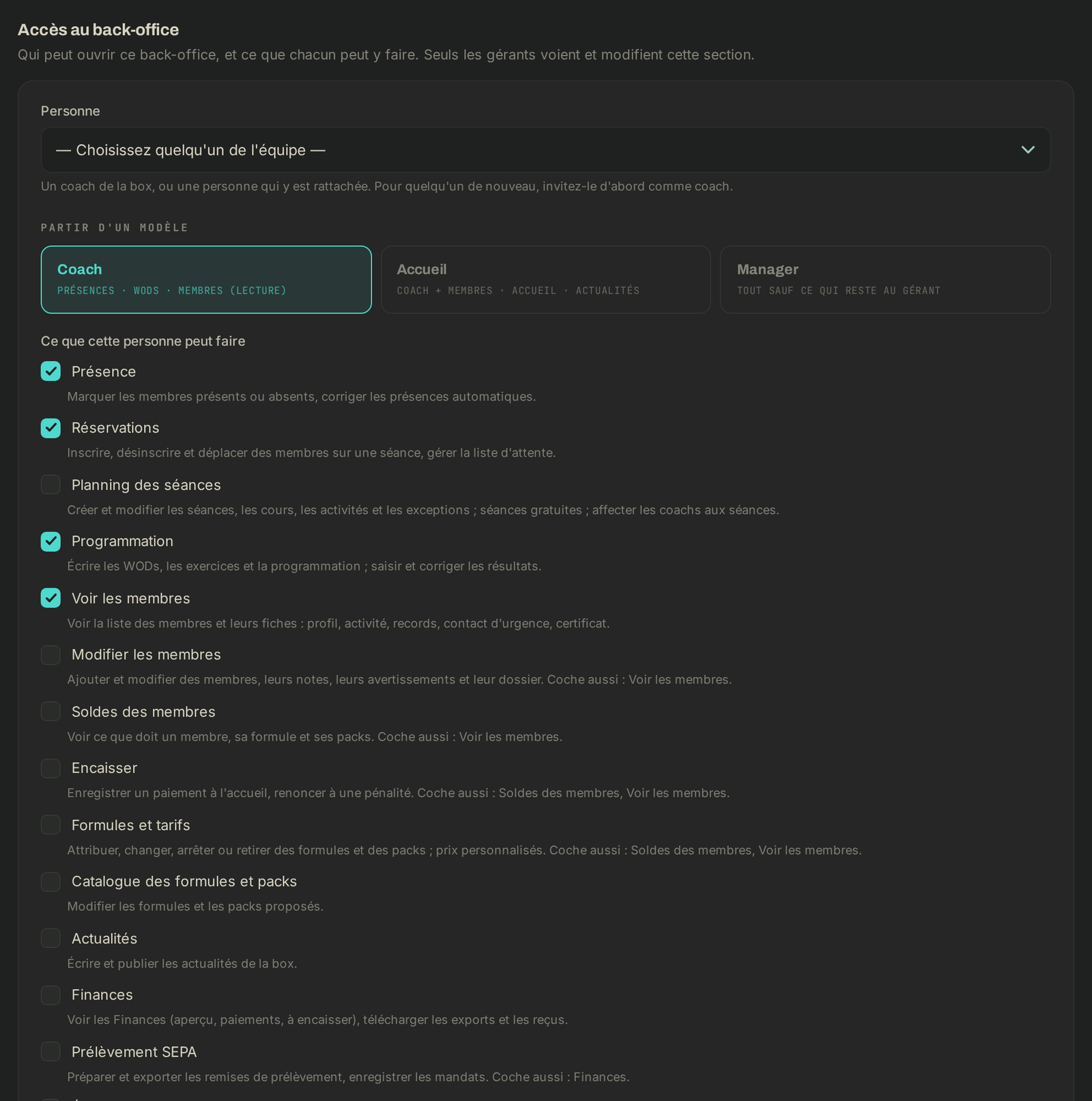The image size is (1092, 1101).
Task: Uncheck the Réservations permission checkbox
Action: (51, 428)
